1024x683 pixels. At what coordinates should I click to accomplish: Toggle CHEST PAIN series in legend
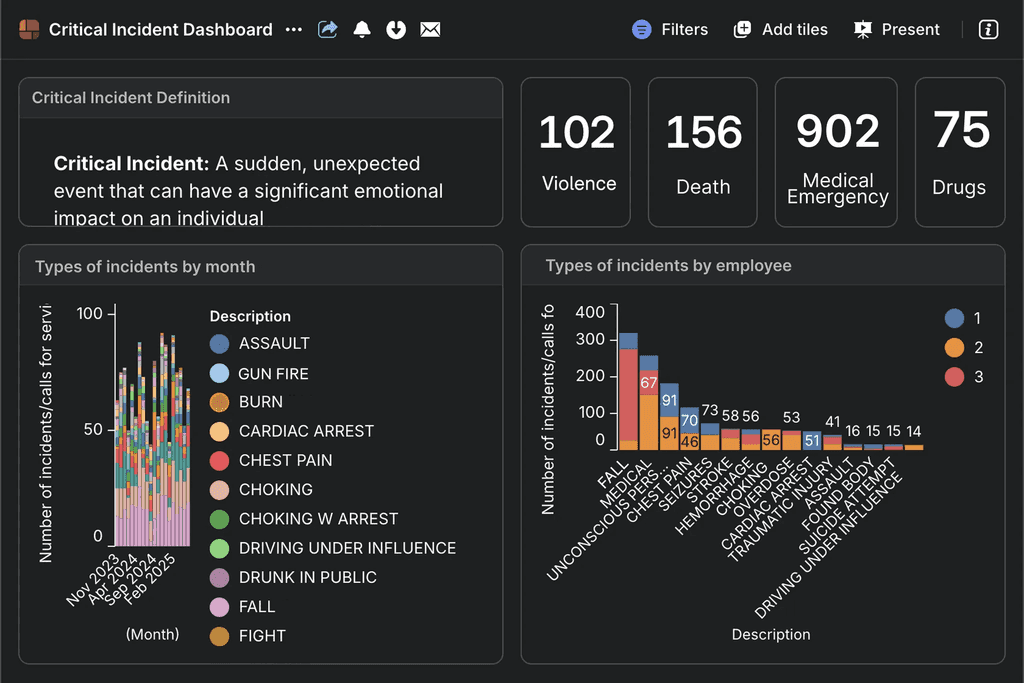pos(285,460)
